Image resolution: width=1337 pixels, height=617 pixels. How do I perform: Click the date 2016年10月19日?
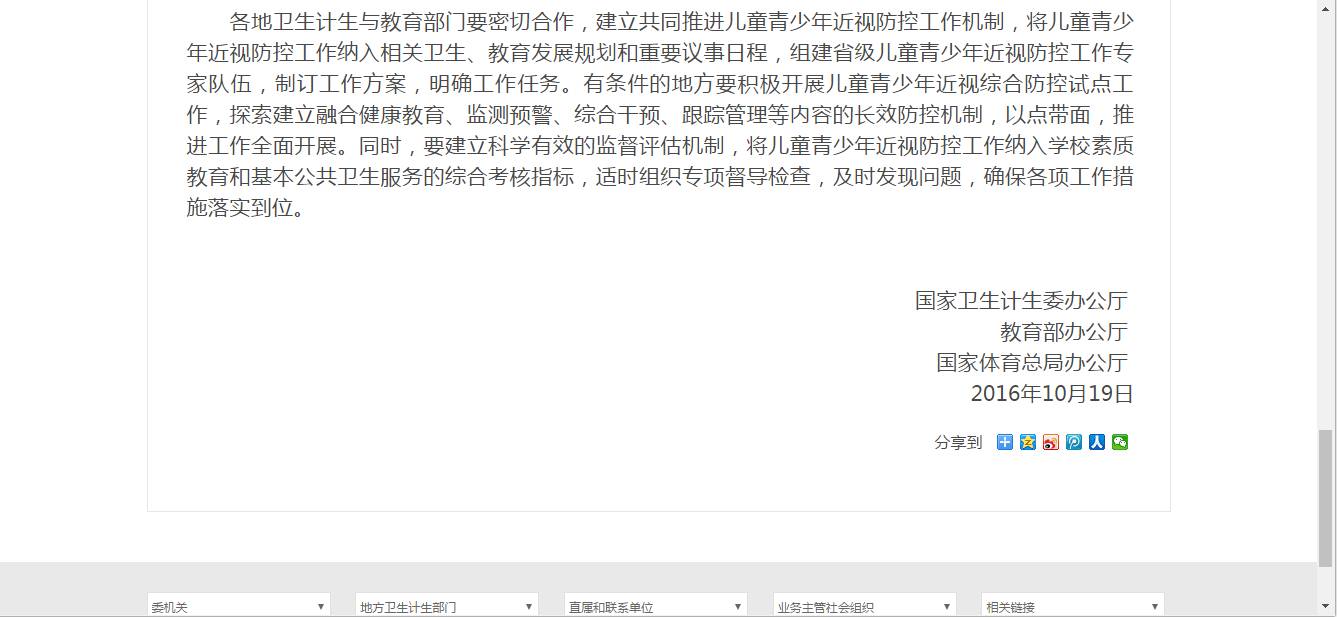(1050, 394)
